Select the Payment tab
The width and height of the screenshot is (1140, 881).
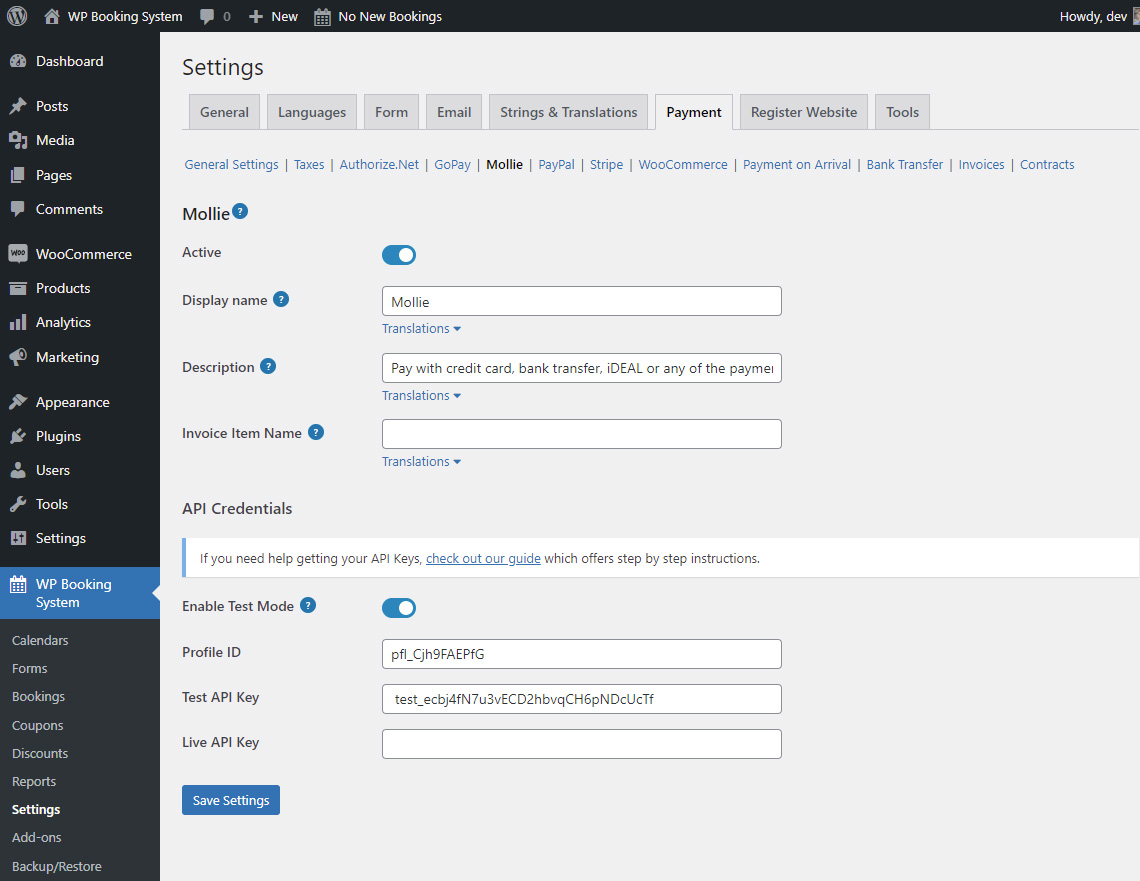(x=694, y=112)
